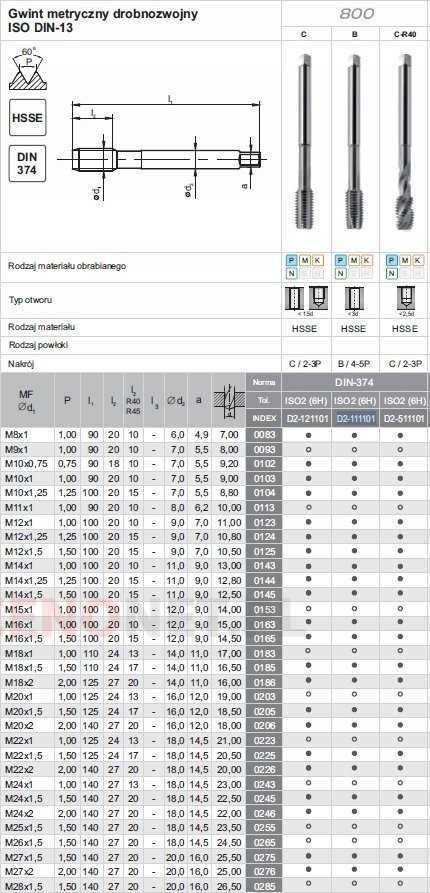This screenshot has height=893, width=430.
Task: Select the blue P material square in column C
Action: pyautogui.click(x=292, y=260)
